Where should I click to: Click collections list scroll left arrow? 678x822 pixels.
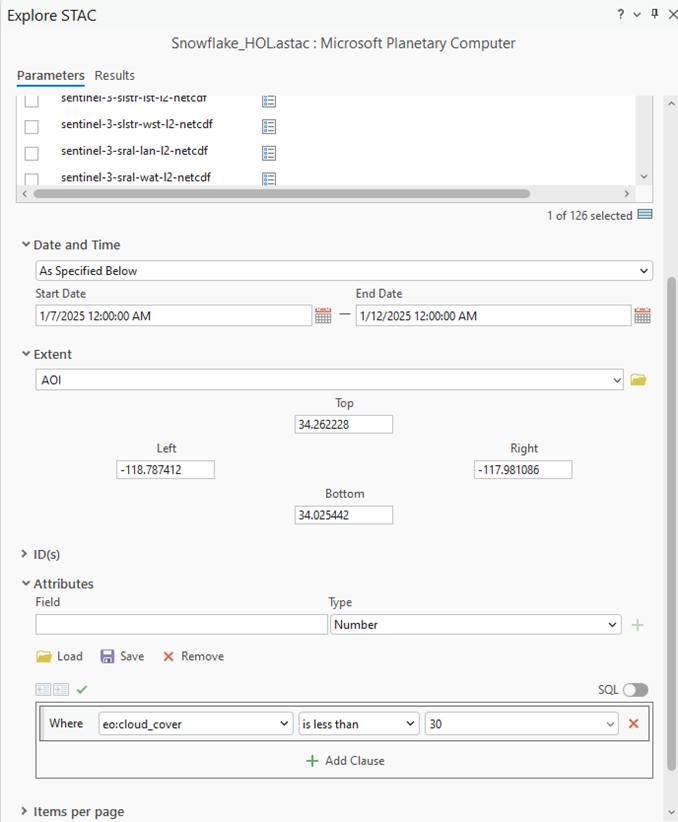click(25, 193)
